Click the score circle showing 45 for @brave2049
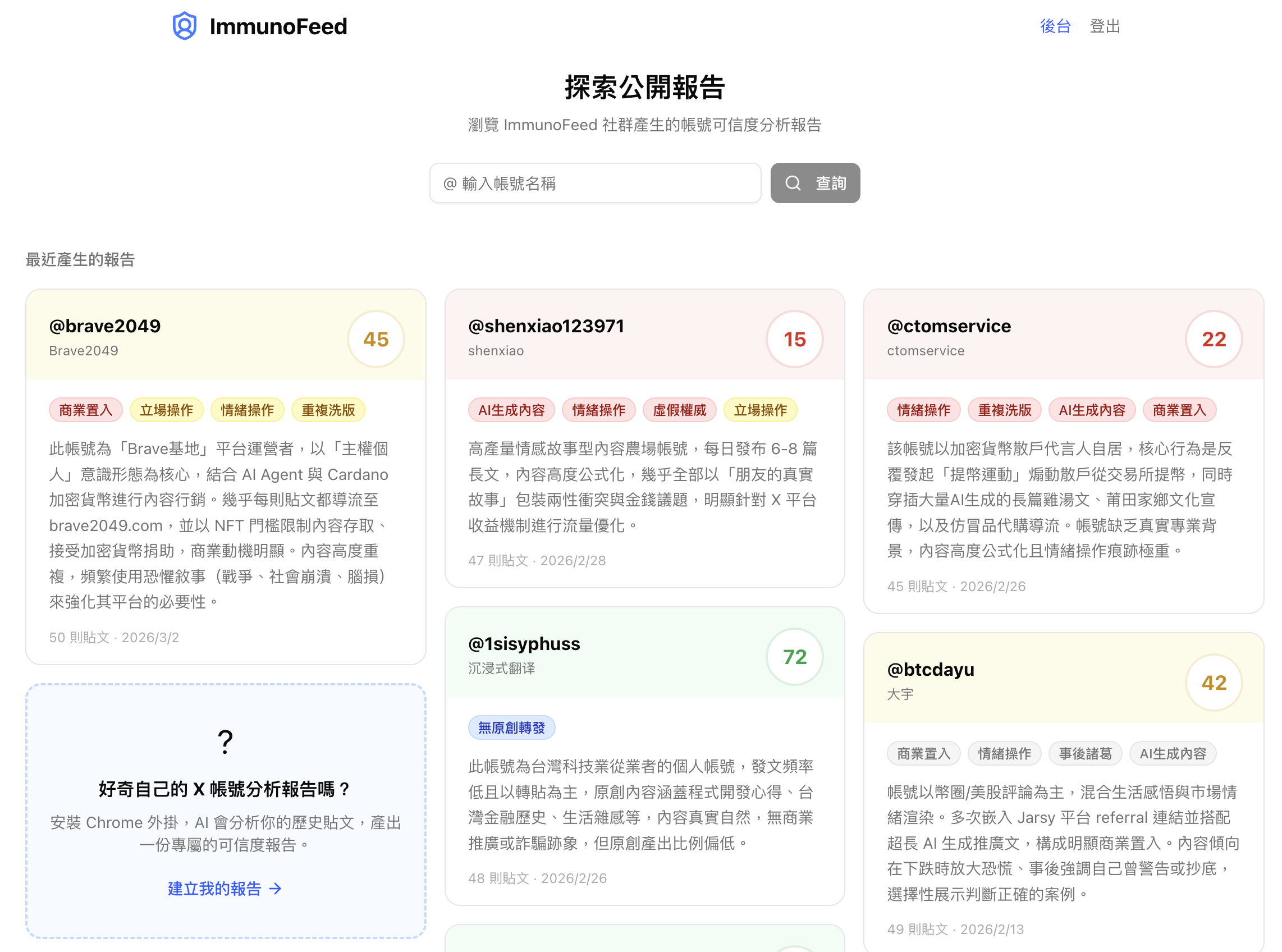Viewport: 1282px width, 952px height. click(376, 340)
